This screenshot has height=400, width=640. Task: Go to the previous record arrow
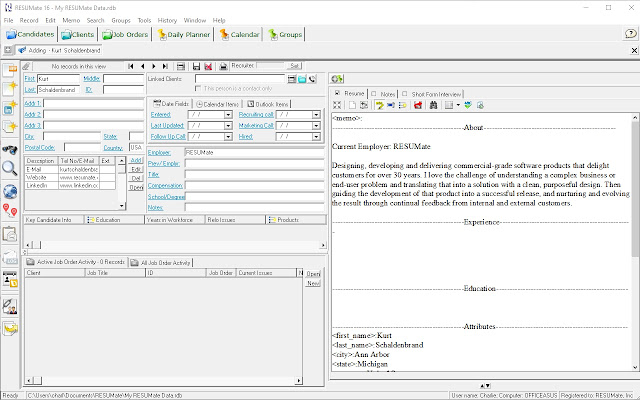click(142, 66)
